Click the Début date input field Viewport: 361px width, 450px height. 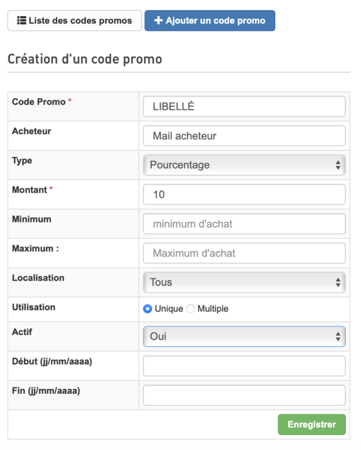[x=244, y=366]
